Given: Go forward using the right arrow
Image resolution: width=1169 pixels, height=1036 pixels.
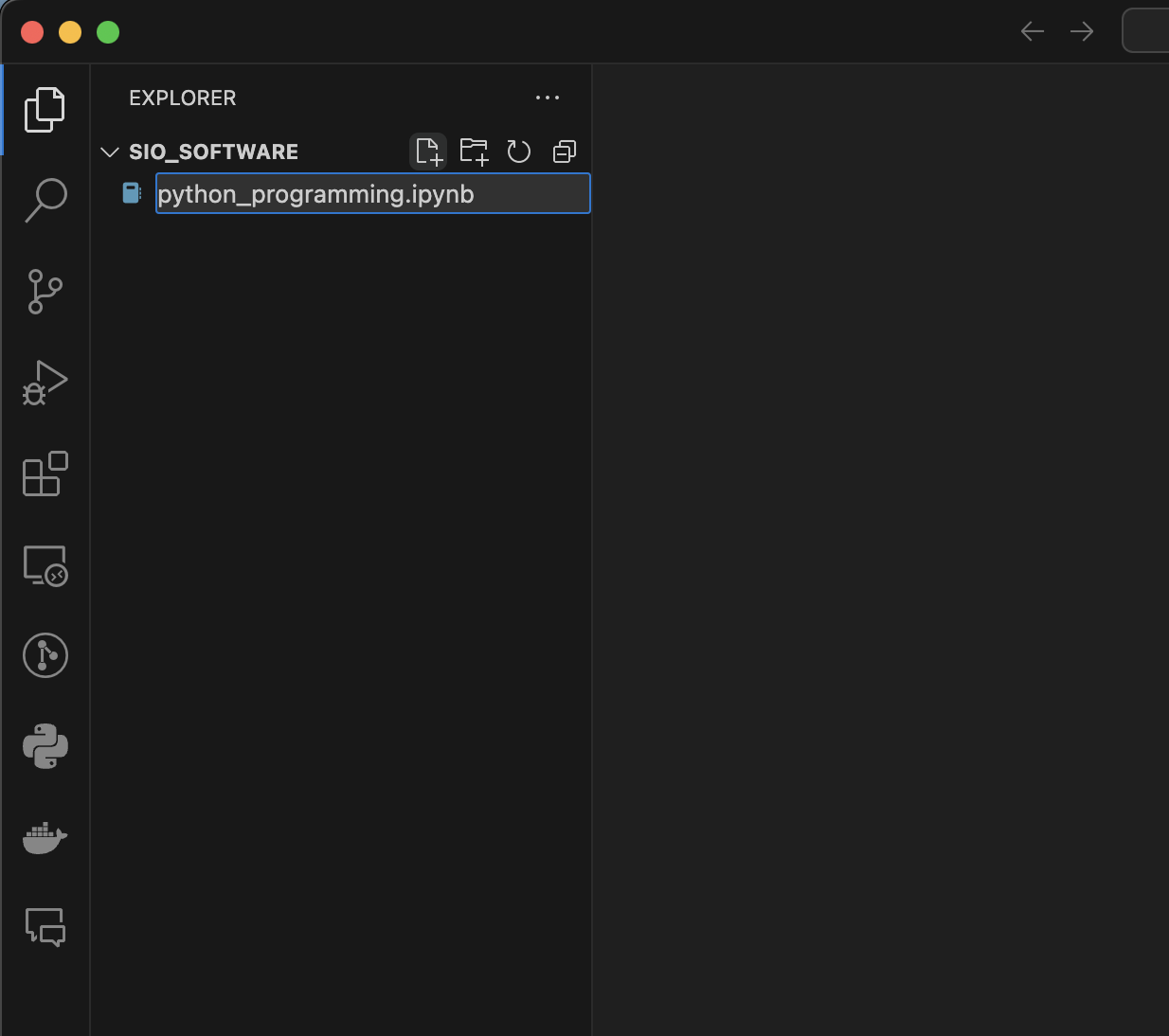Looking at the screenshot, I should [1081, 31].
